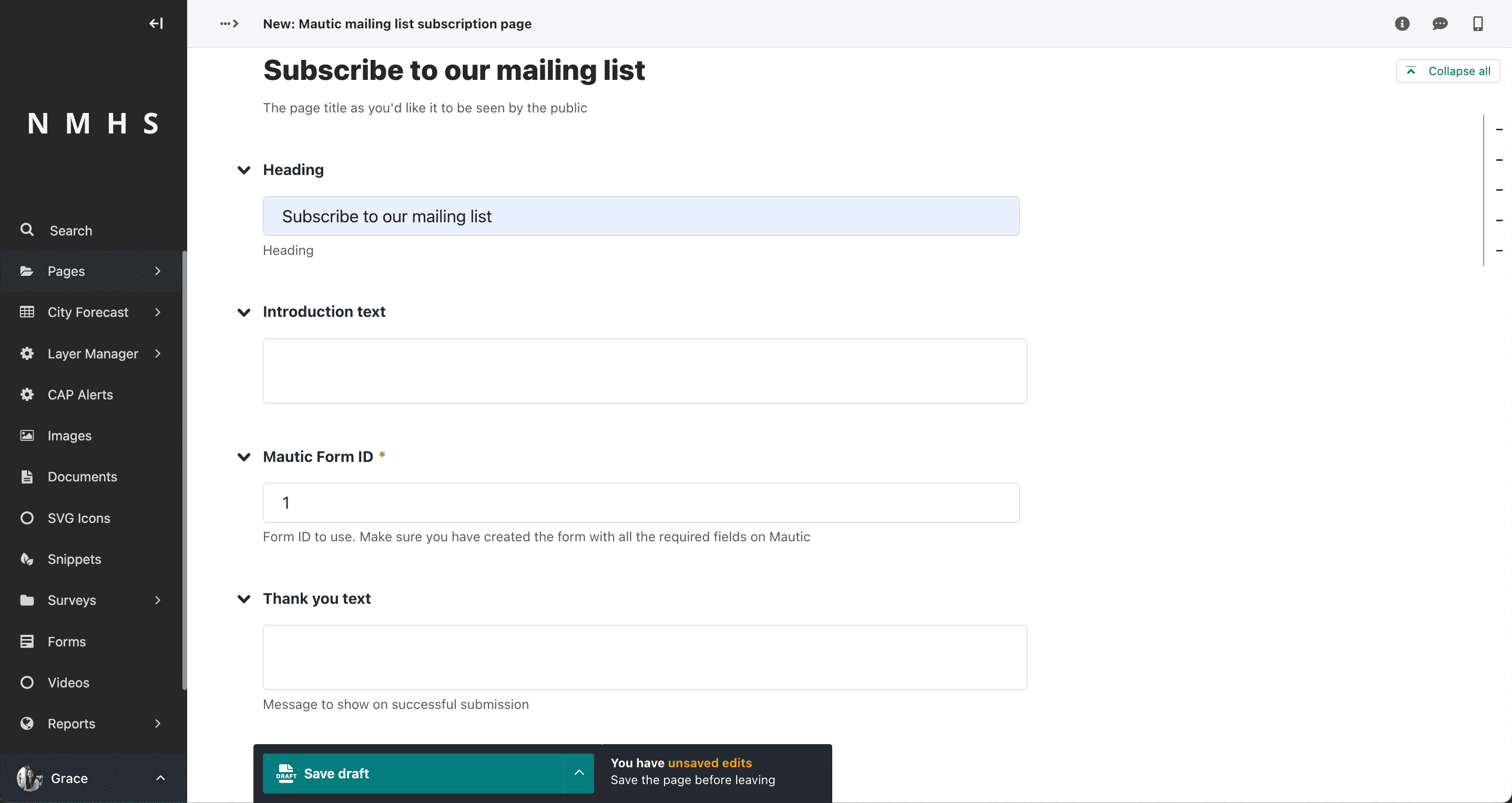Viewport: 1512px width, 803px height.
Task: Click the Save draft button
Action: coord(413,774)
